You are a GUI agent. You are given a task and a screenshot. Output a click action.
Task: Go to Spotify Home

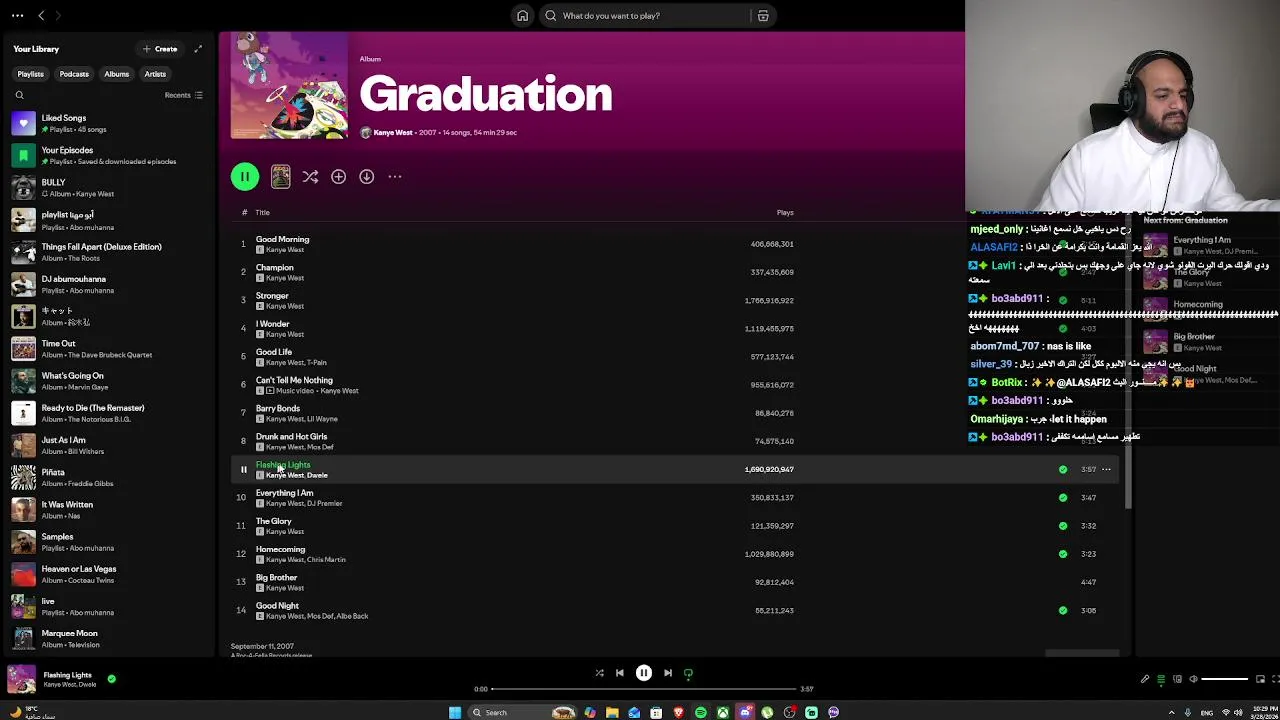pos(522,16)
